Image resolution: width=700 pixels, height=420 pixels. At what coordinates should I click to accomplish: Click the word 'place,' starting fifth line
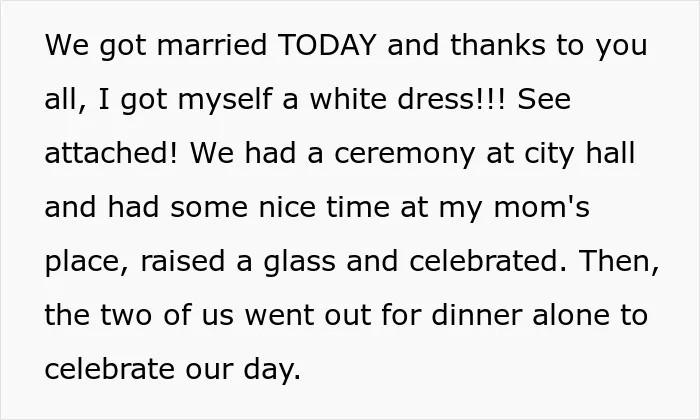click(x=87, y=263)
